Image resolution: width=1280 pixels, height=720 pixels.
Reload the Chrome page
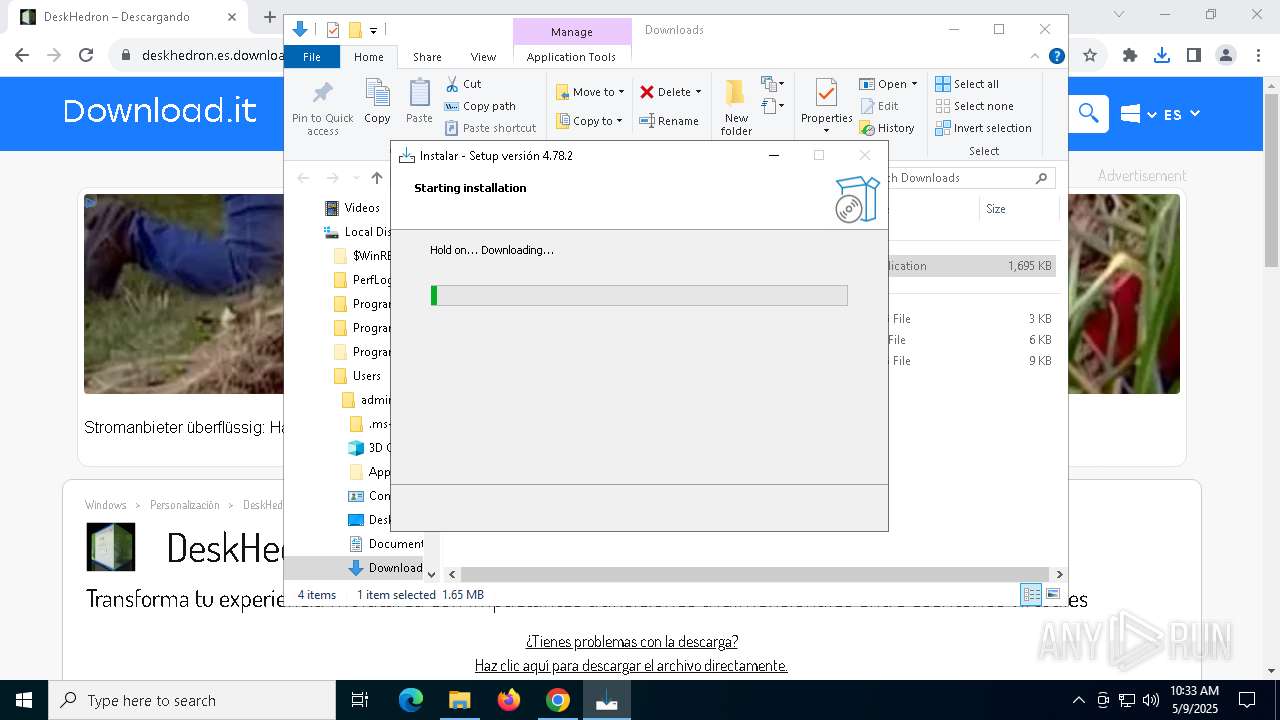click(x=86, y=56)
